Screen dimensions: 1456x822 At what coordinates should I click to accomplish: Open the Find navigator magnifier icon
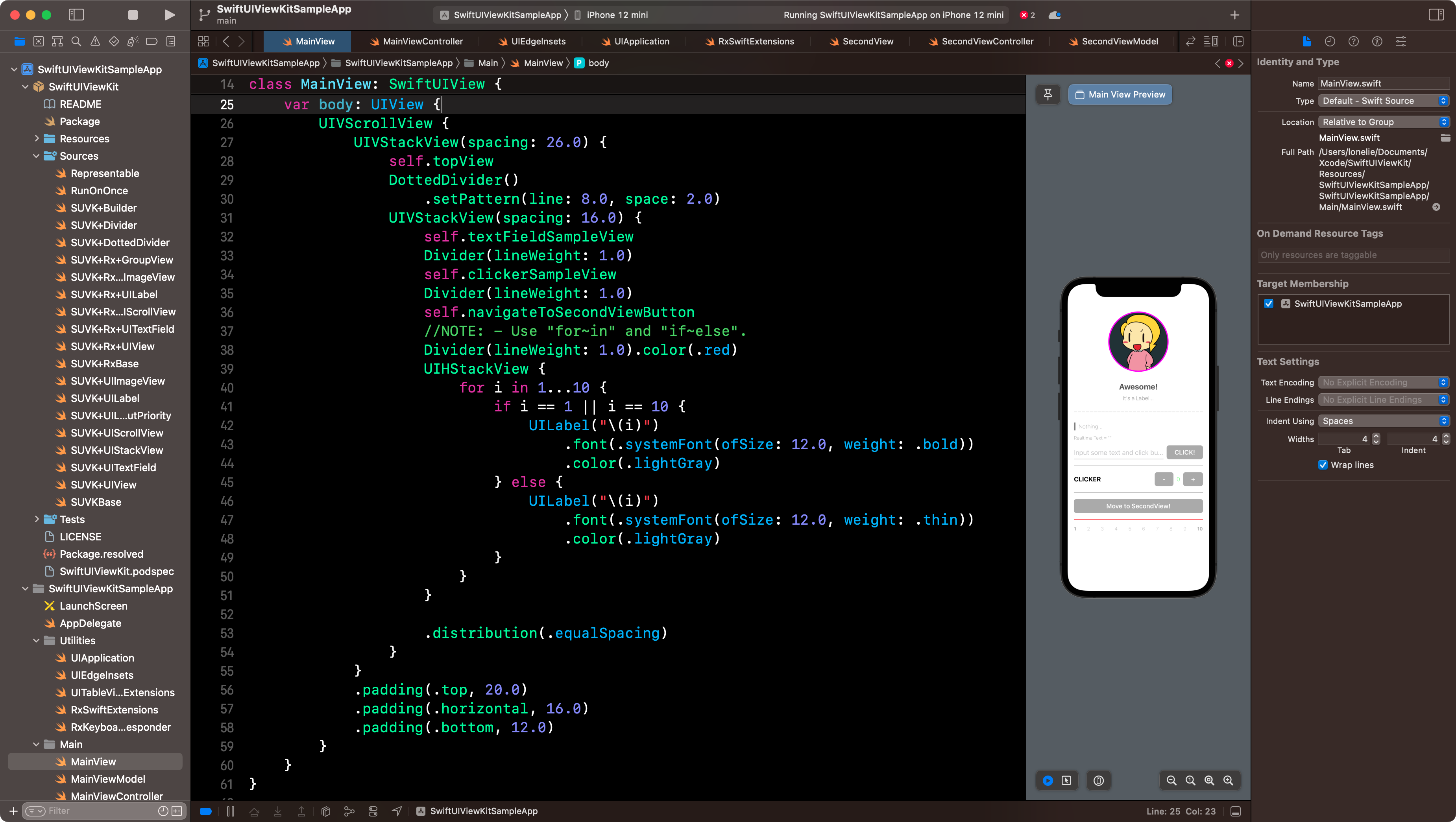(x=76, y=41)
